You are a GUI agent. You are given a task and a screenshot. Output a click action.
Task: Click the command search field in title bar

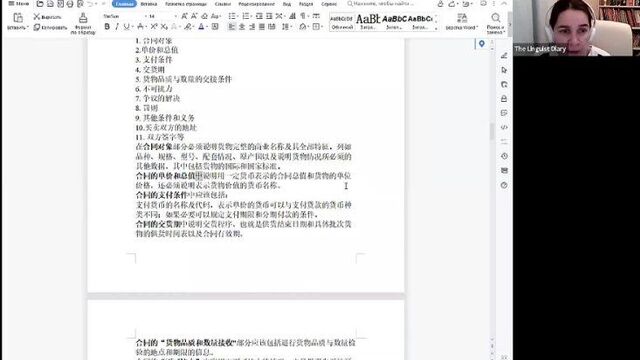[382, 4]
